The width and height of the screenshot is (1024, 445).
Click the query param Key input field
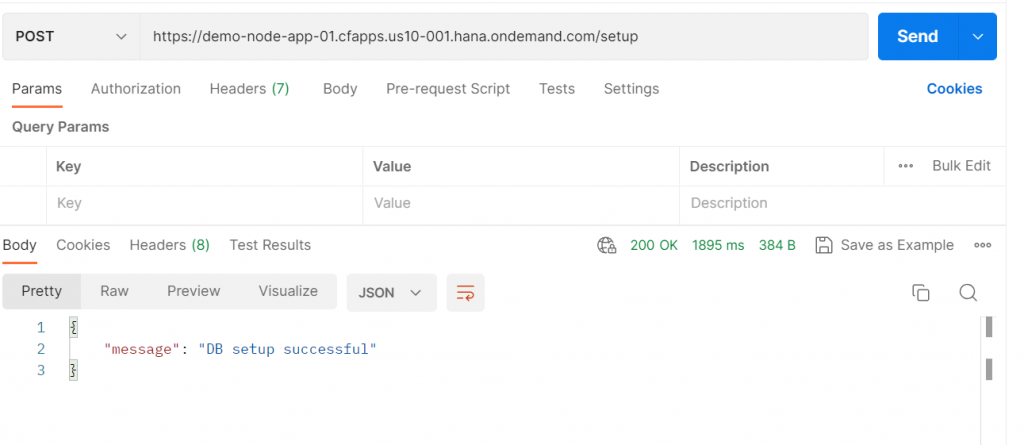tap(204, 203)
